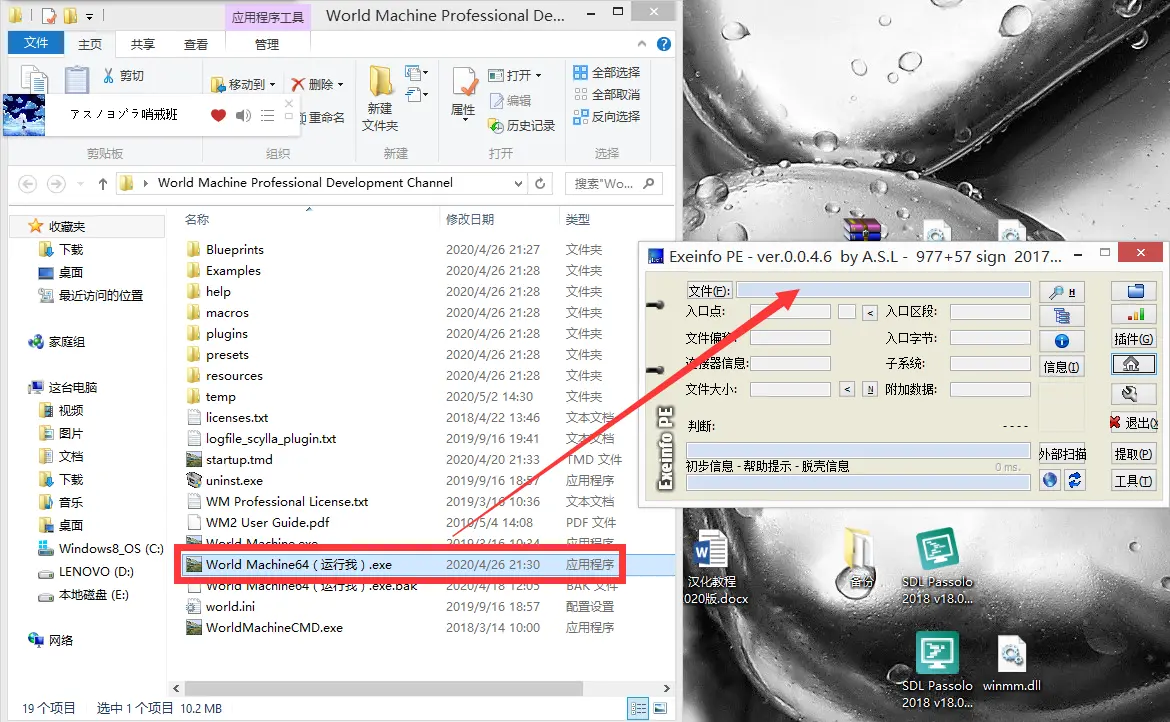Switch to the 主页 Home tab

pyautogui.click(x=90, y=45)
